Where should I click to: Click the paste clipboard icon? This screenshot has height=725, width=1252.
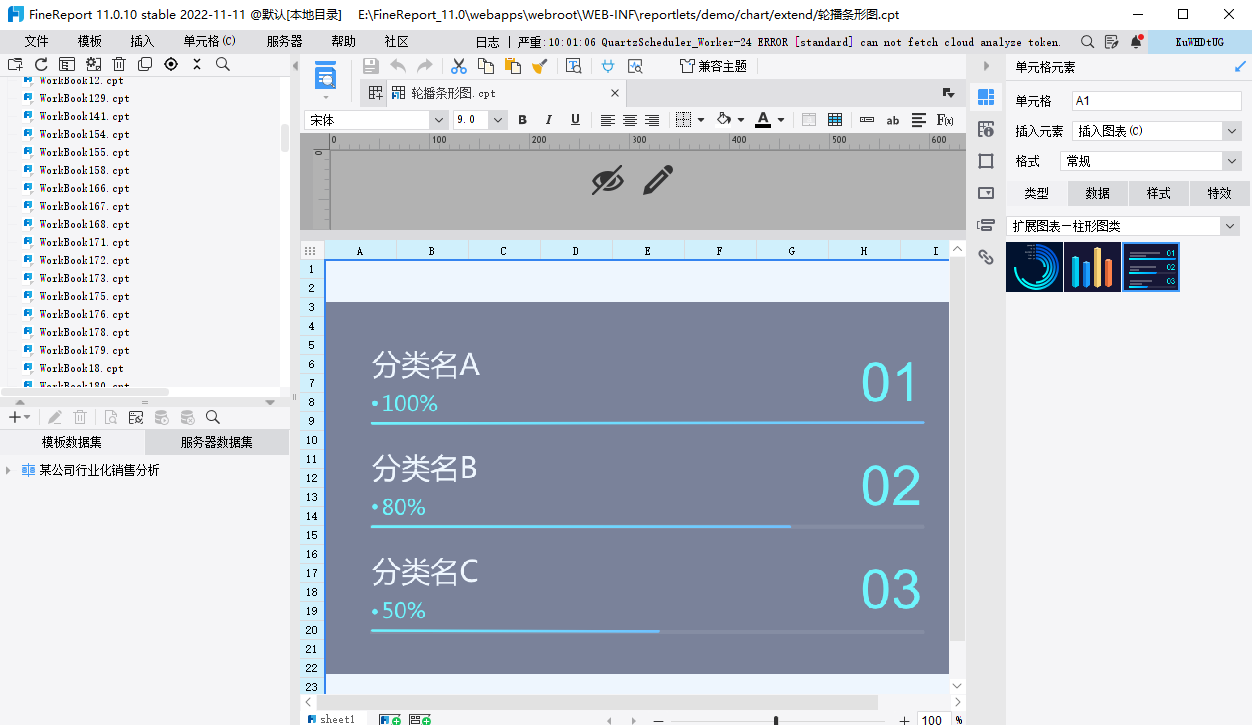coord(513,66)
